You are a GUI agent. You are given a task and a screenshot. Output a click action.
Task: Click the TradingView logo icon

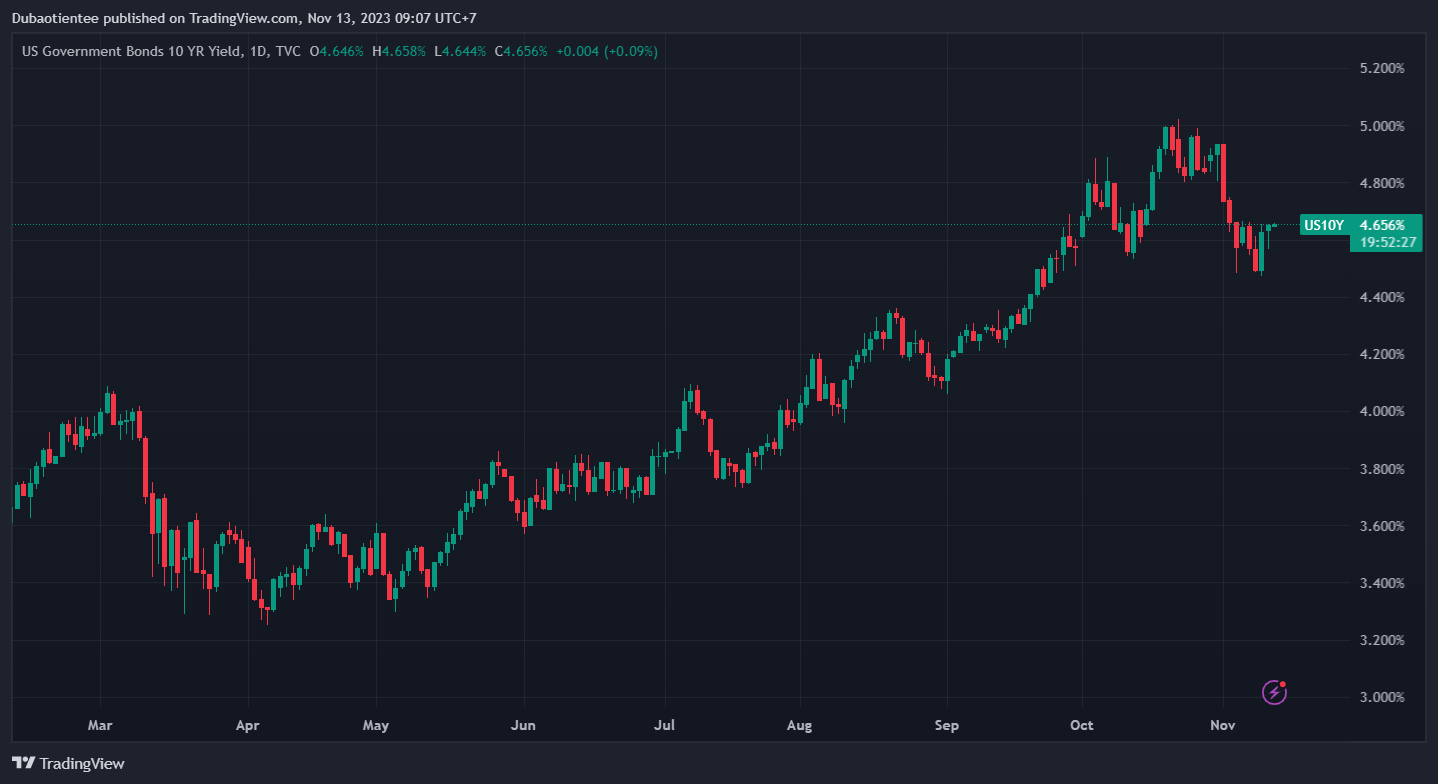tap(24, 763)
